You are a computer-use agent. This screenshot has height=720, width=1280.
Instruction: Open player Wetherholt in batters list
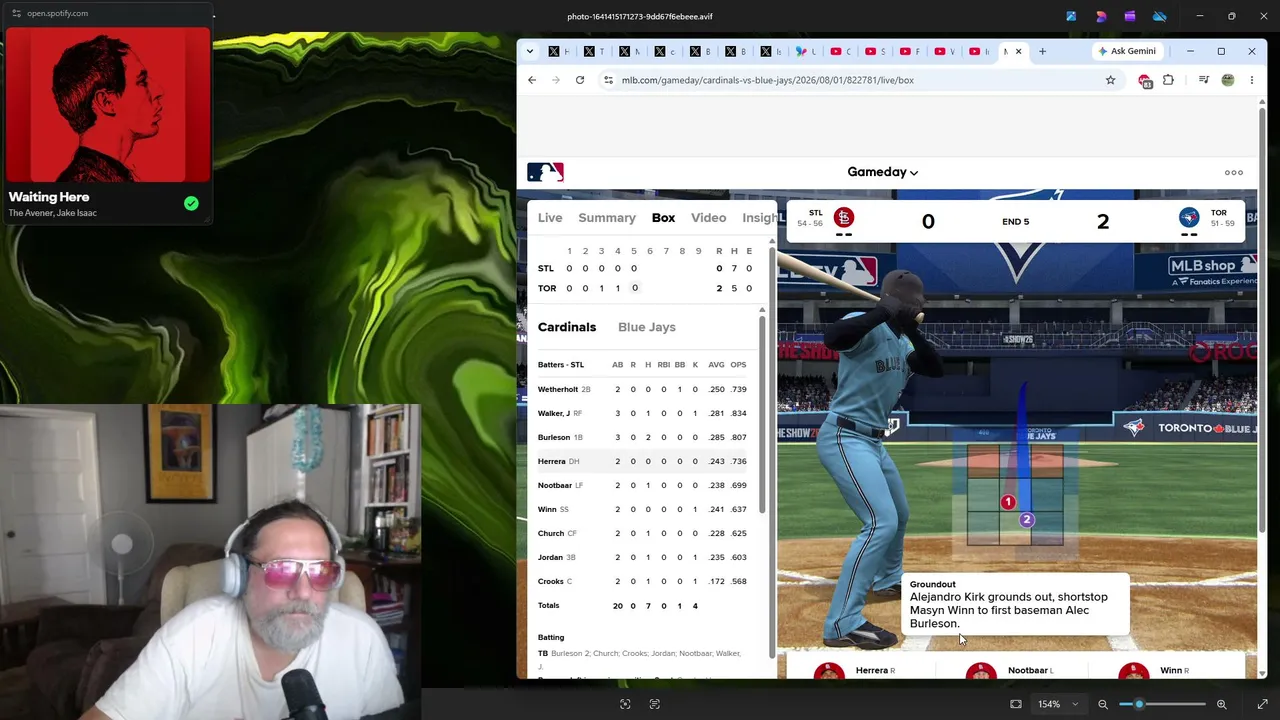tap(558, 389)
